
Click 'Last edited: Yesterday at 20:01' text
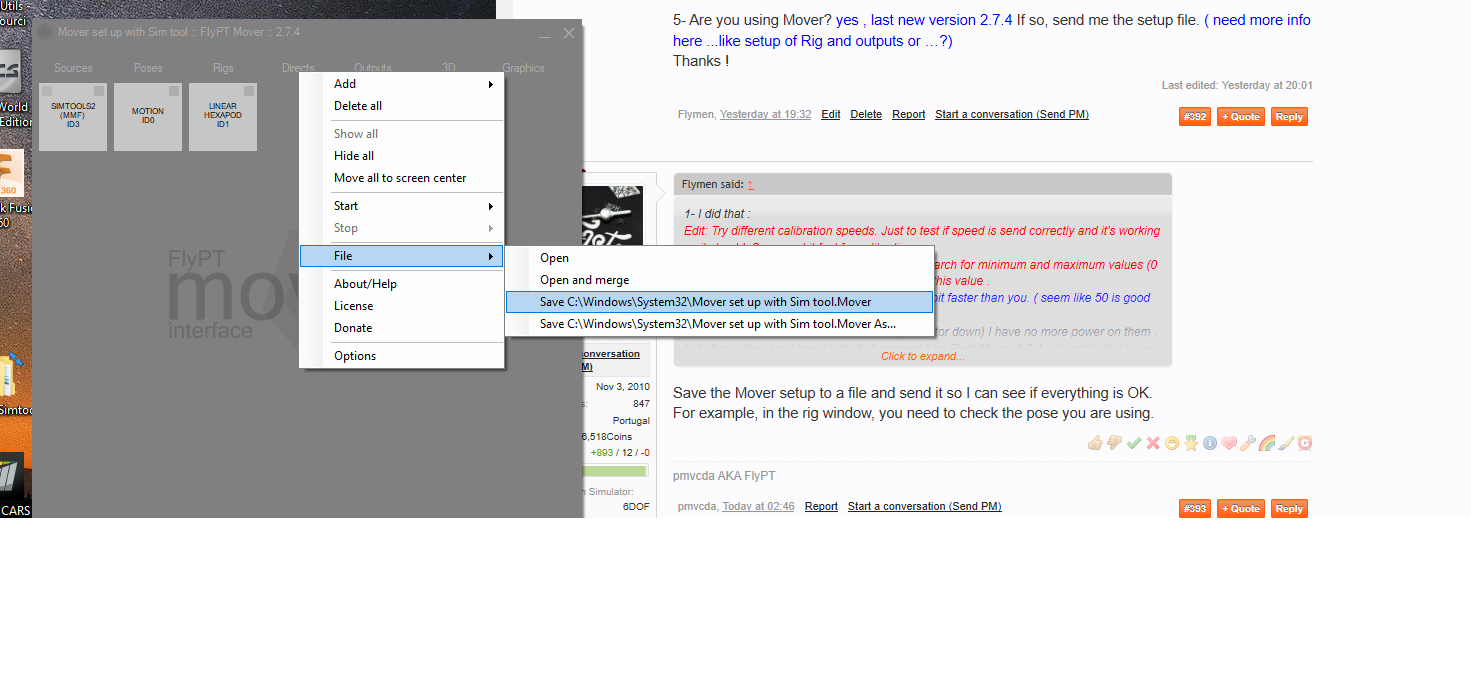1237,86
